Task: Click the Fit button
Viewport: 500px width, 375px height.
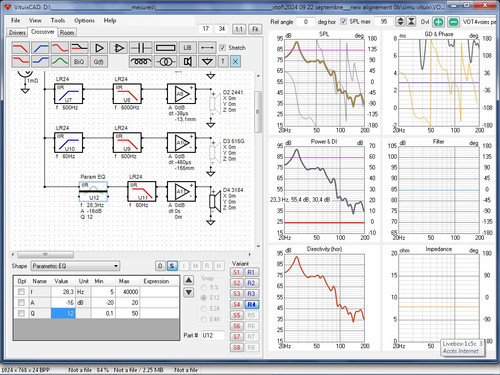Action: click(x=255, y=29)
